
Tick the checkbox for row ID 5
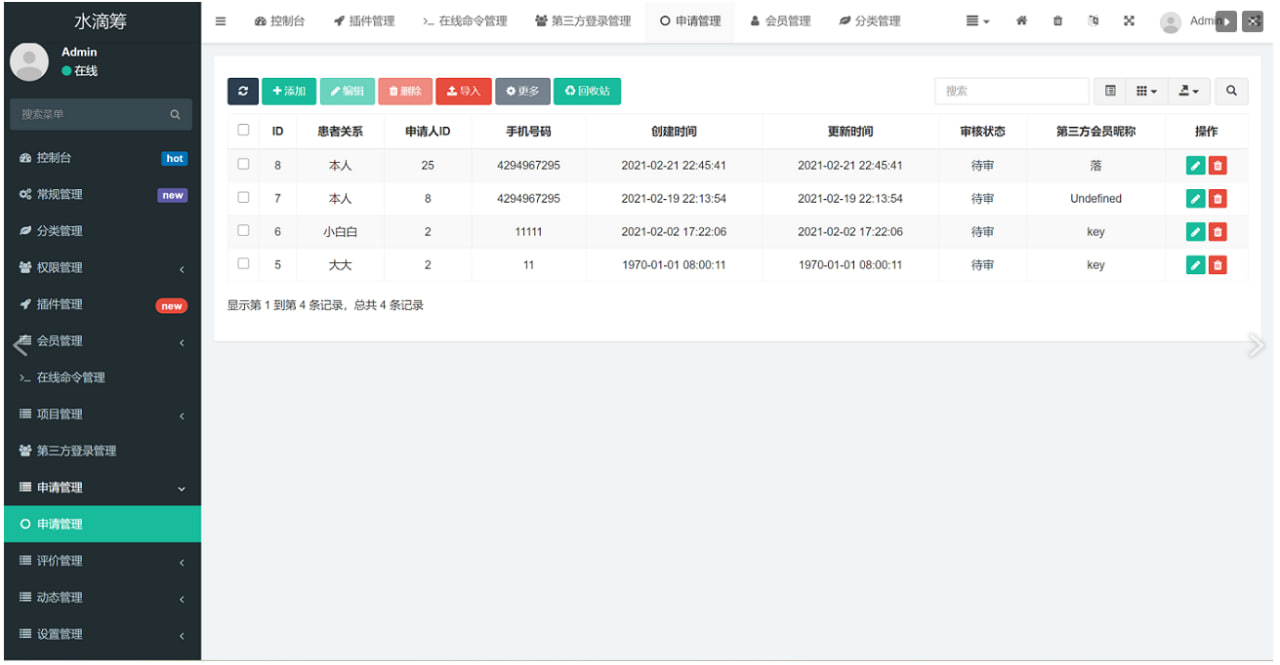(x=243, y=264)
